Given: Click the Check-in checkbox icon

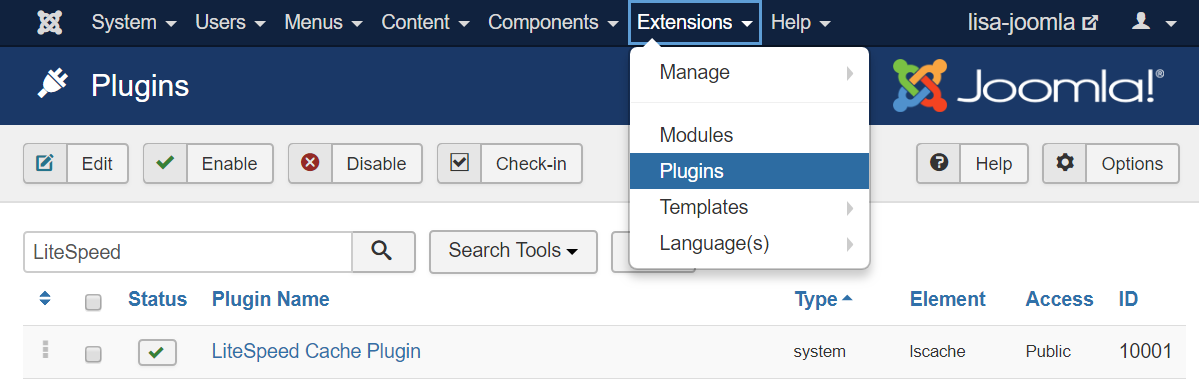Looking at the screenshot, I should point(459,163).
